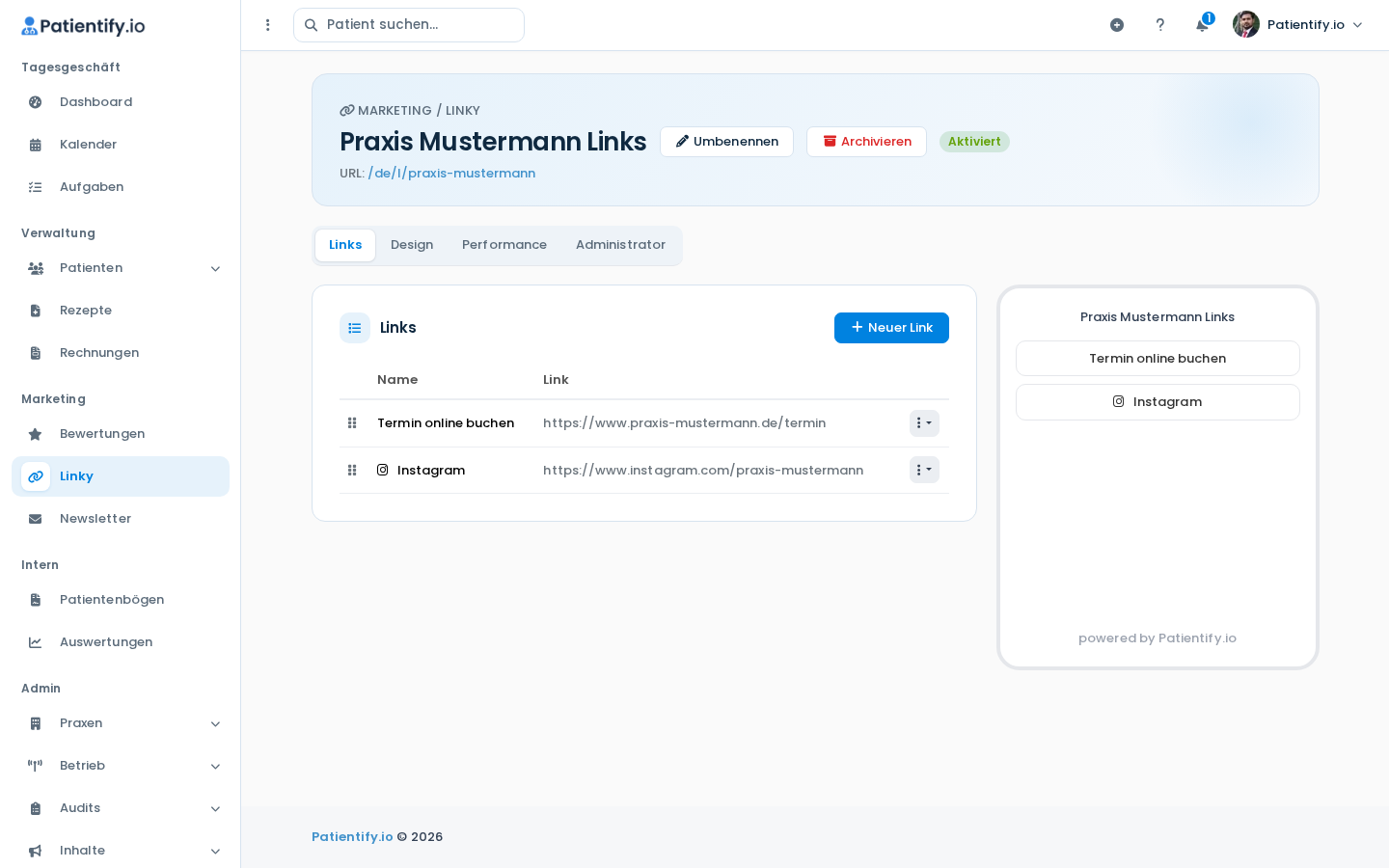Click the Dashboard gauge icon
The image size is (1389, 868).
click(36, 102)
